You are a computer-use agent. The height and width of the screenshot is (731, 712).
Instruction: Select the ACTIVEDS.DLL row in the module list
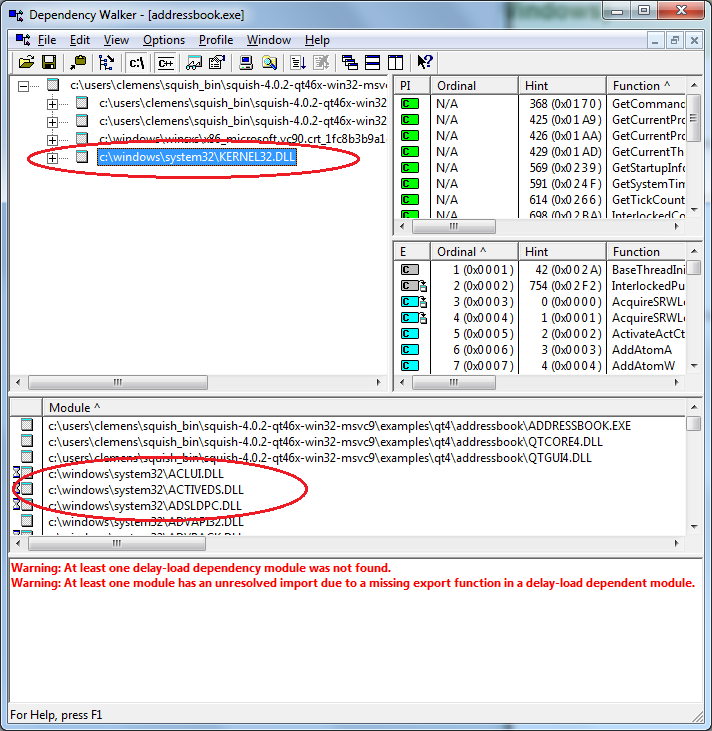(146, 489)
